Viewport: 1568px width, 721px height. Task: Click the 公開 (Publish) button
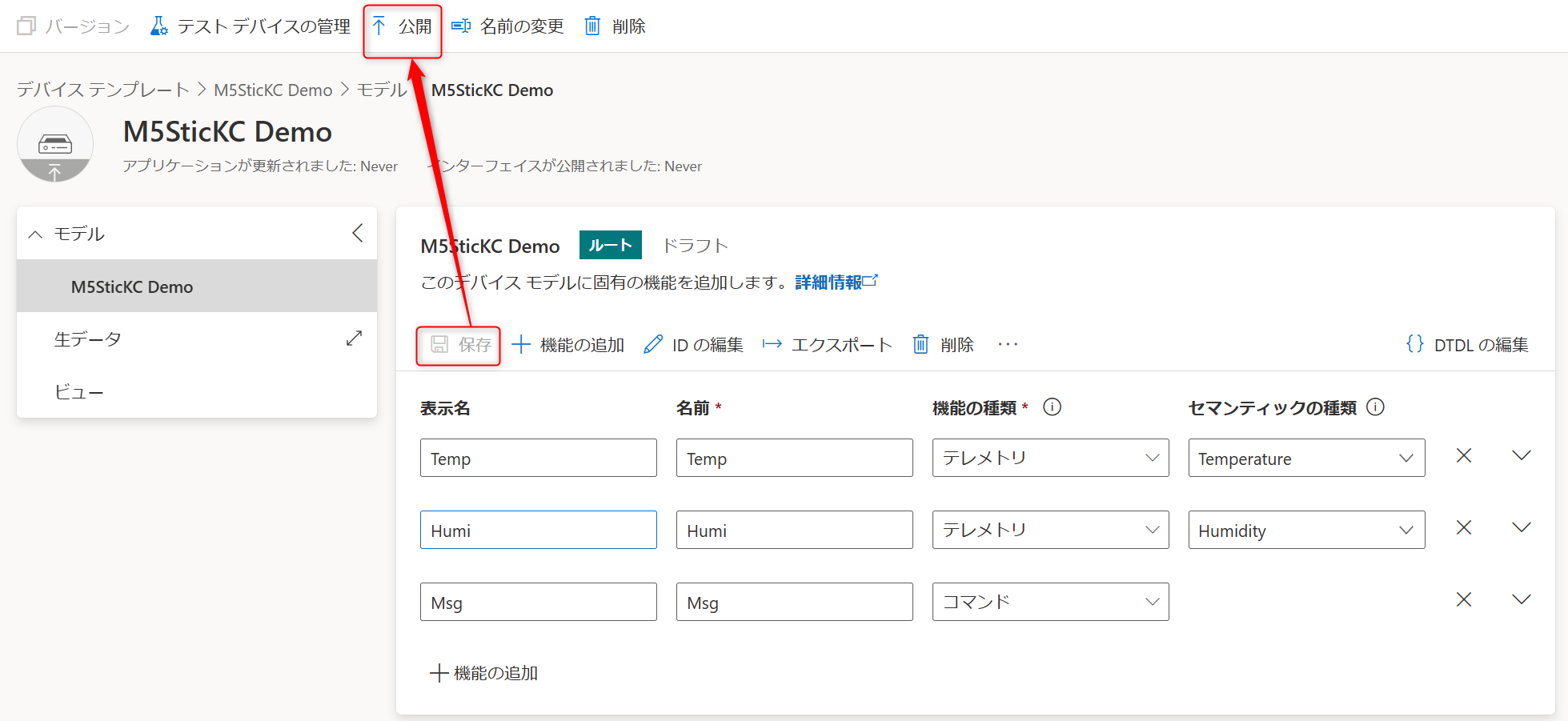point(402,26)
